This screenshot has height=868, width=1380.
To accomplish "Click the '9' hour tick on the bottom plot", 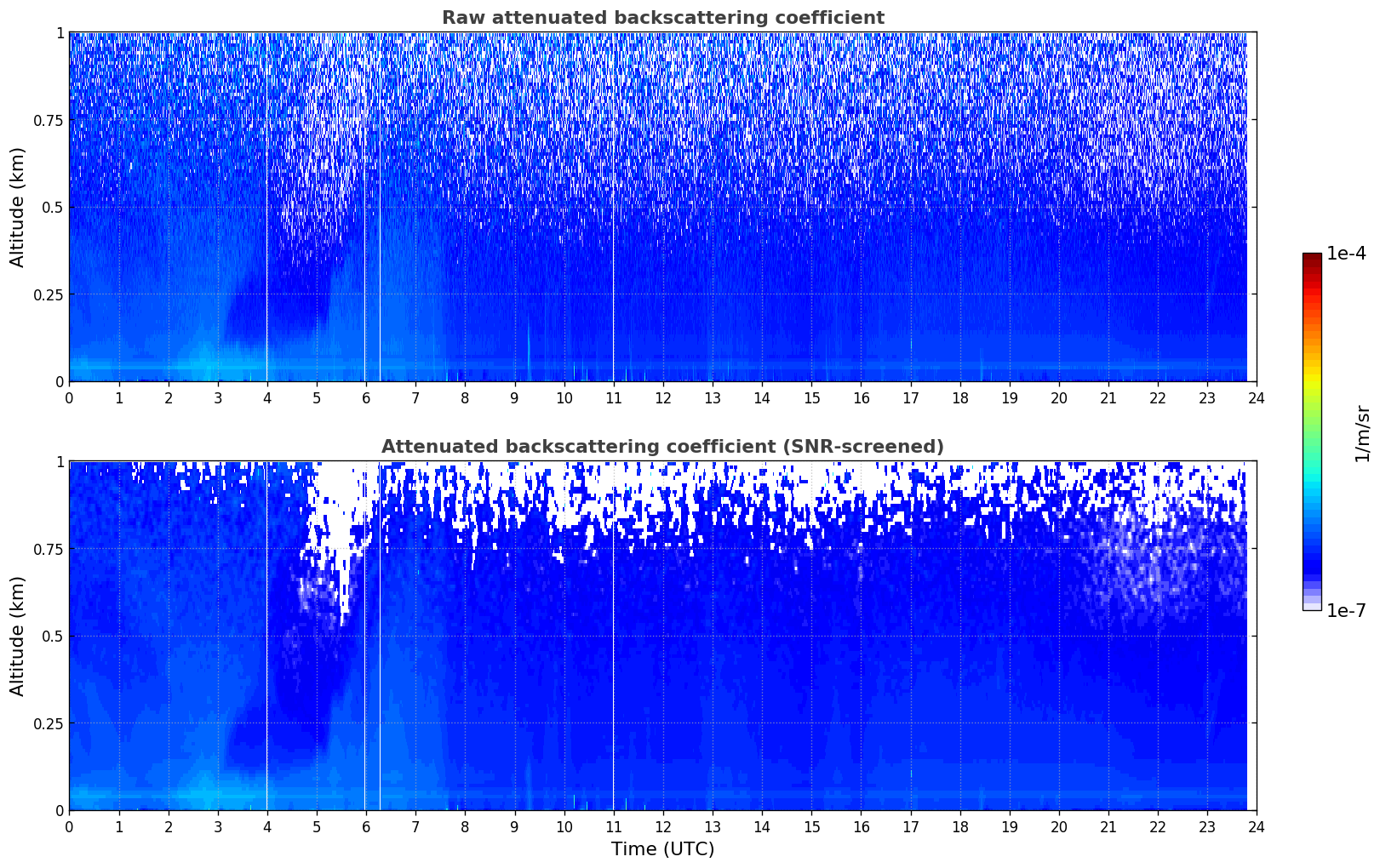I will click(514, 826).
